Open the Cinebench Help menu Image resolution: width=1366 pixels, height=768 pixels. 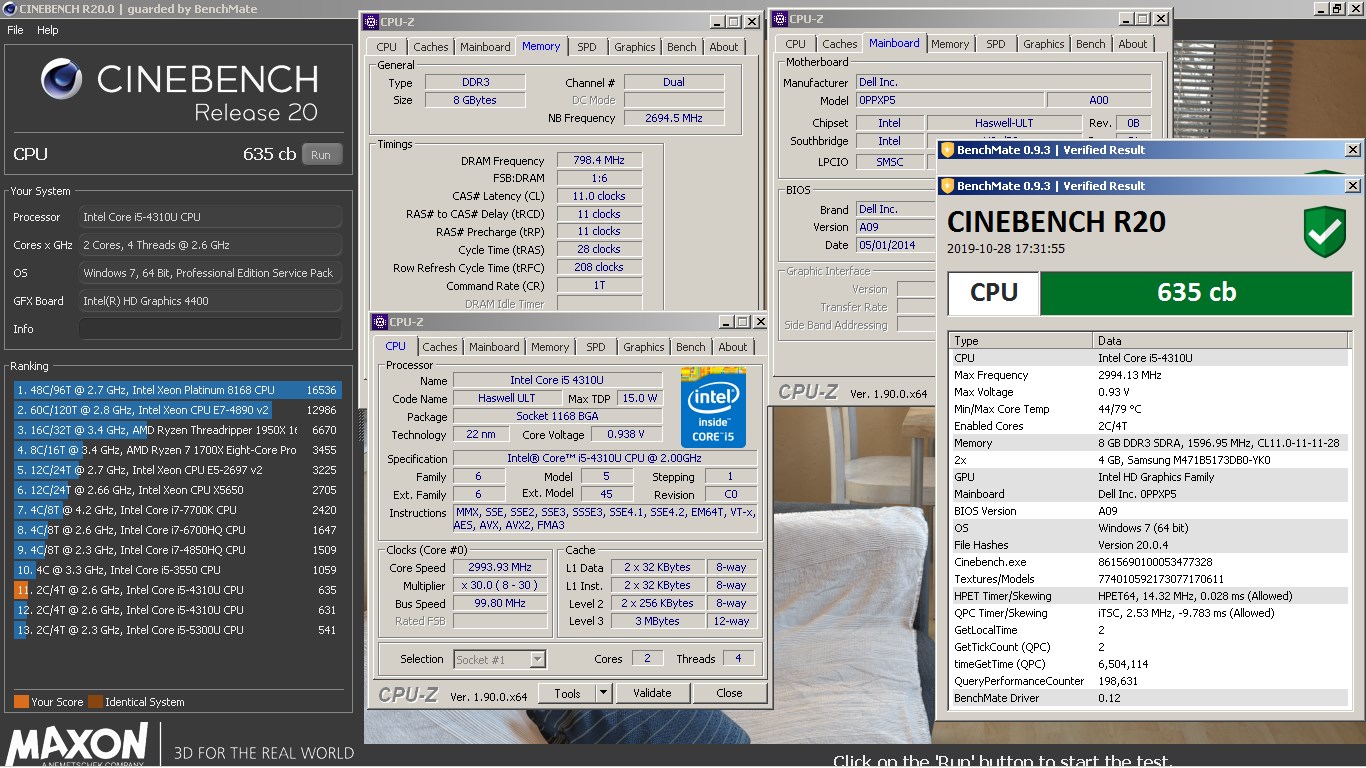tap(48, 30)
